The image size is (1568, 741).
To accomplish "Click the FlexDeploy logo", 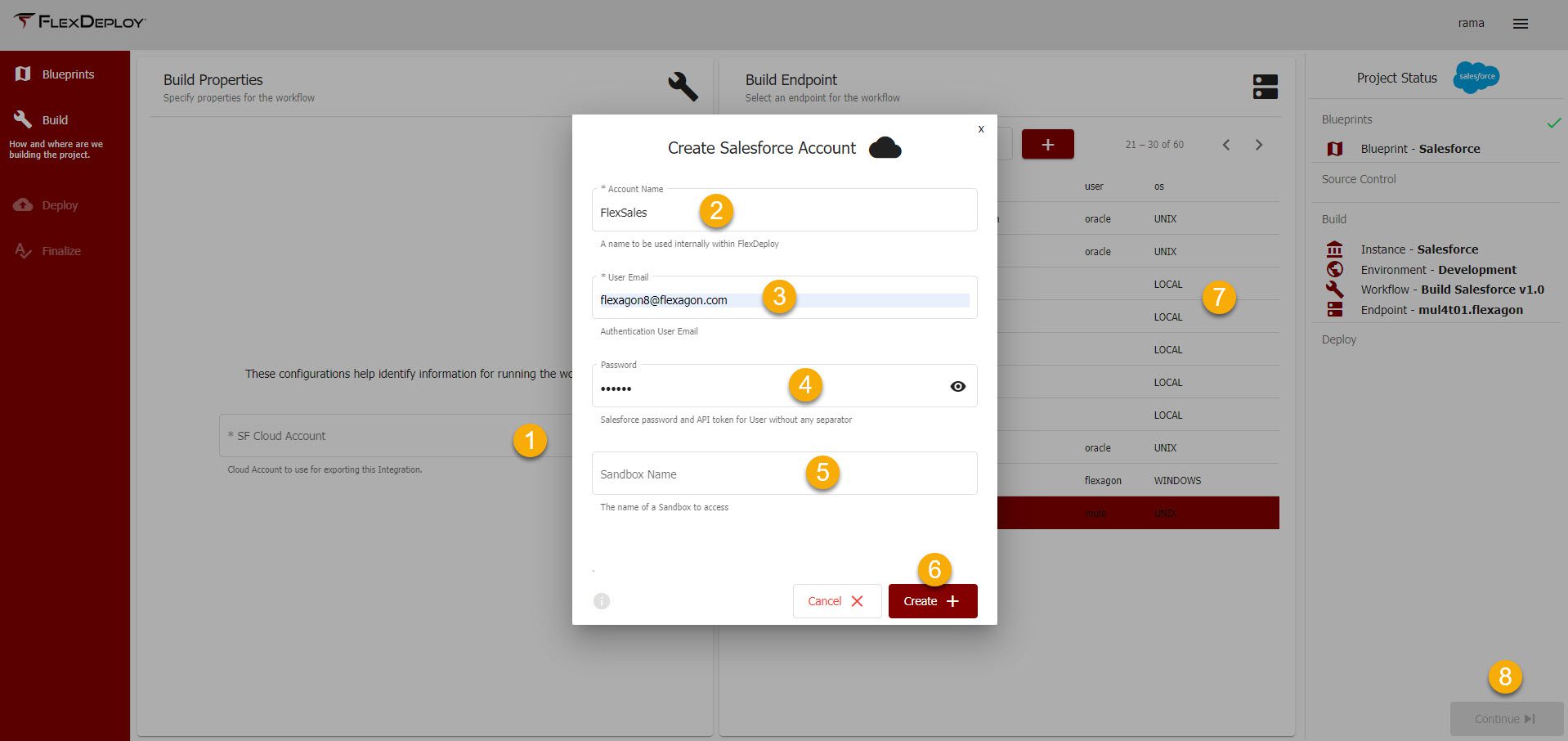I will 80,21.
